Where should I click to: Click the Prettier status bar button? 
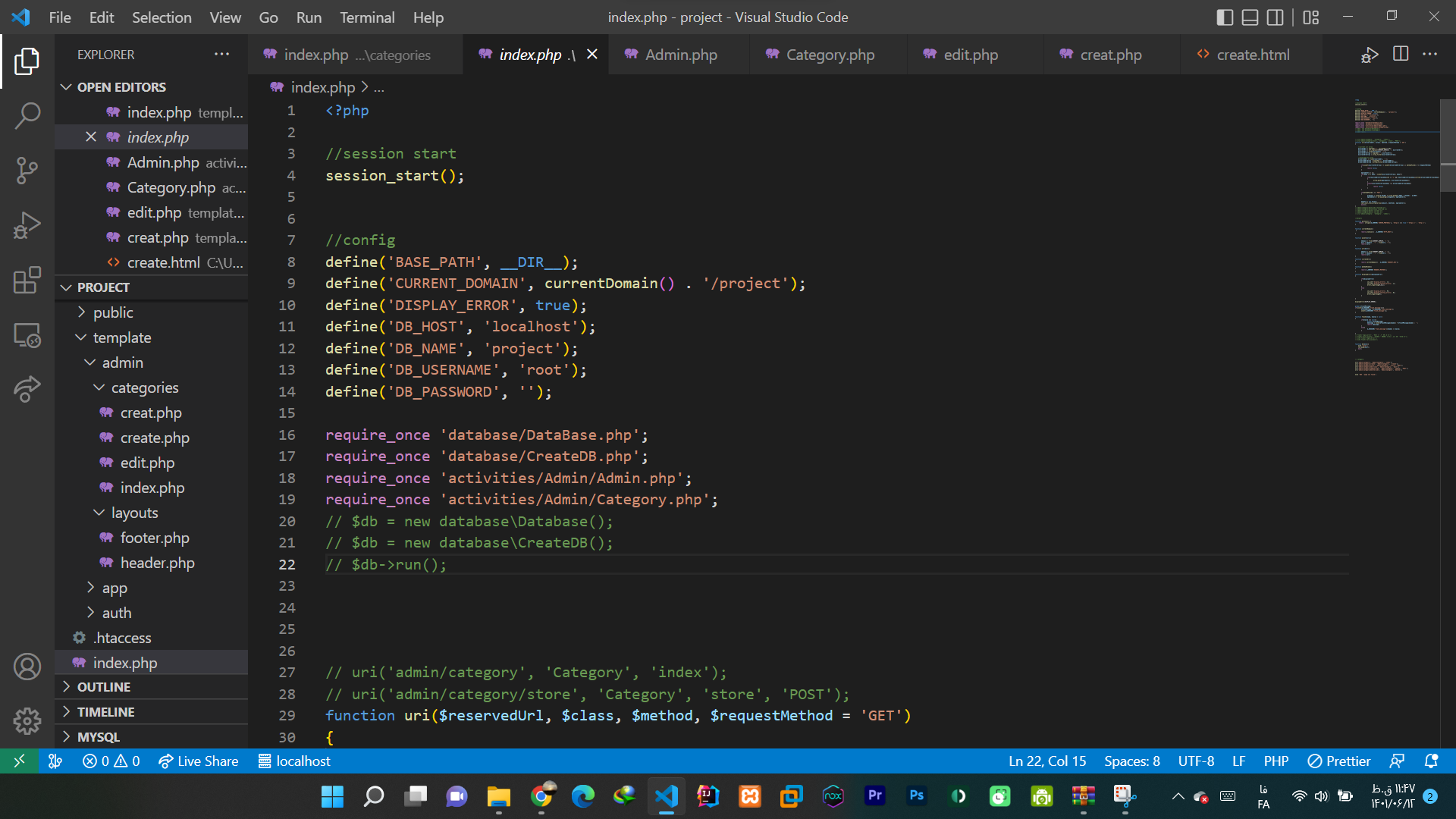click(x=1339, y=761)
